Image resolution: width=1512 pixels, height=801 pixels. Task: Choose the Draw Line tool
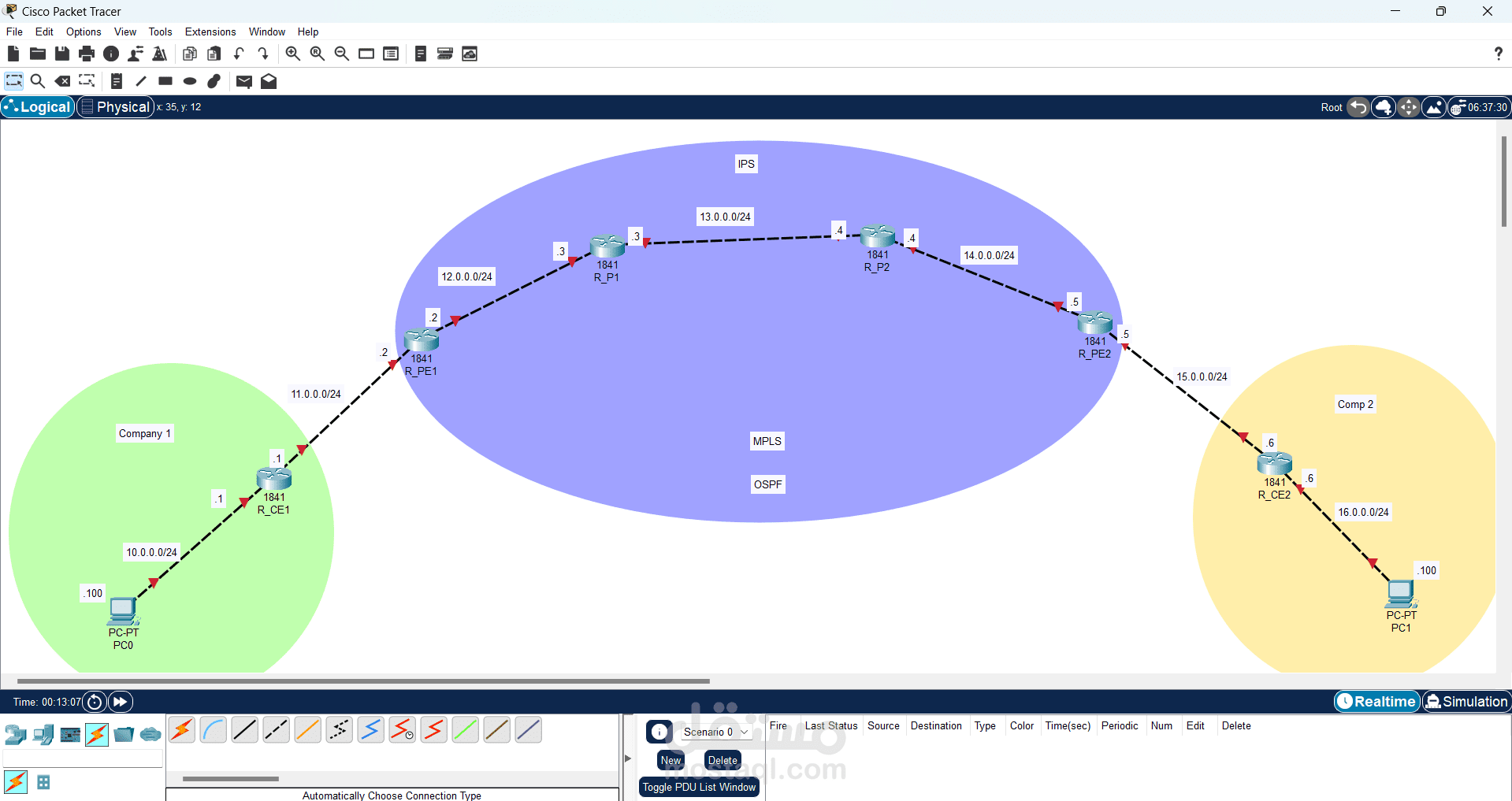click(141, 81)
